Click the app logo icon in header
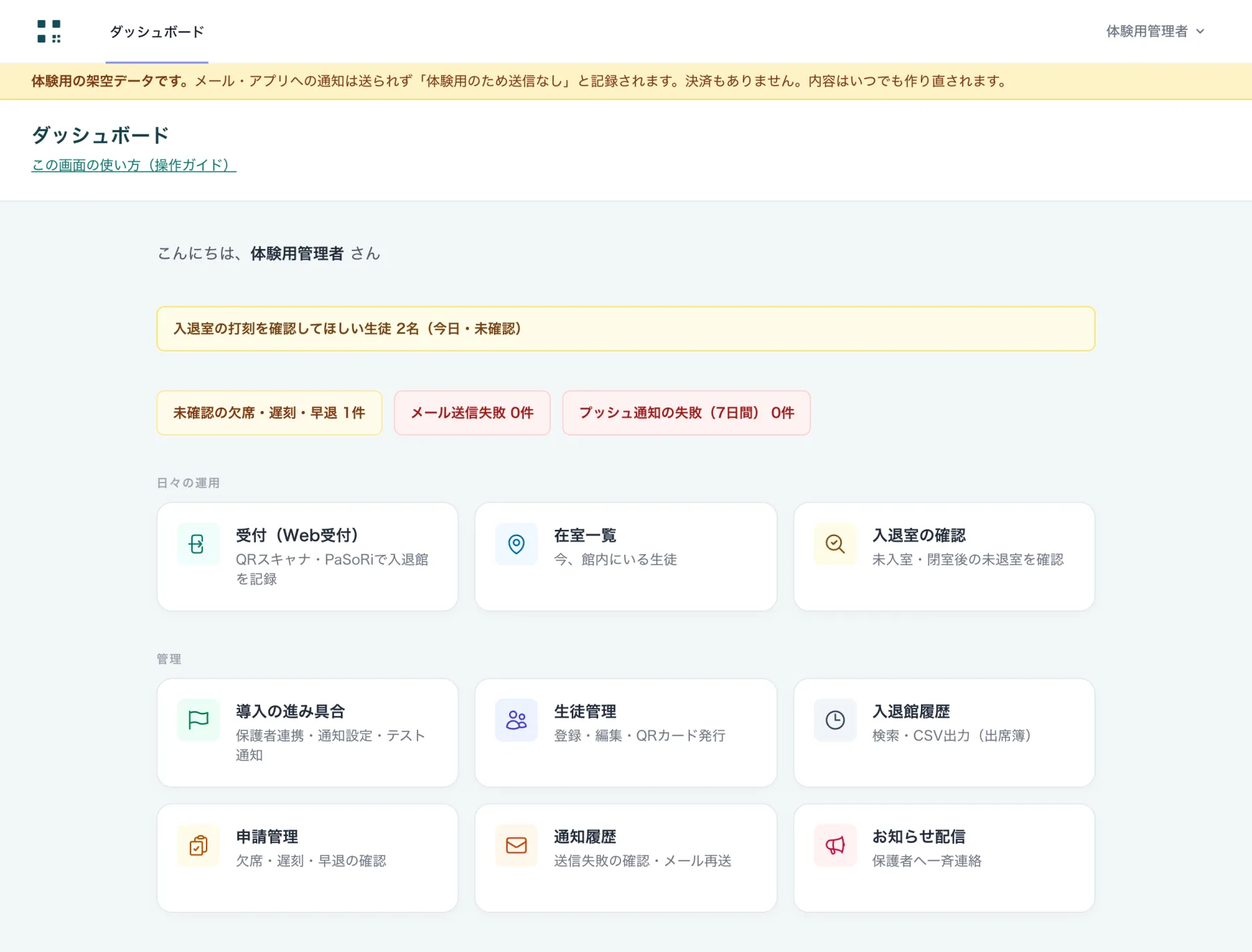This screenshot has width=1252, height=952. pos(49,31)
